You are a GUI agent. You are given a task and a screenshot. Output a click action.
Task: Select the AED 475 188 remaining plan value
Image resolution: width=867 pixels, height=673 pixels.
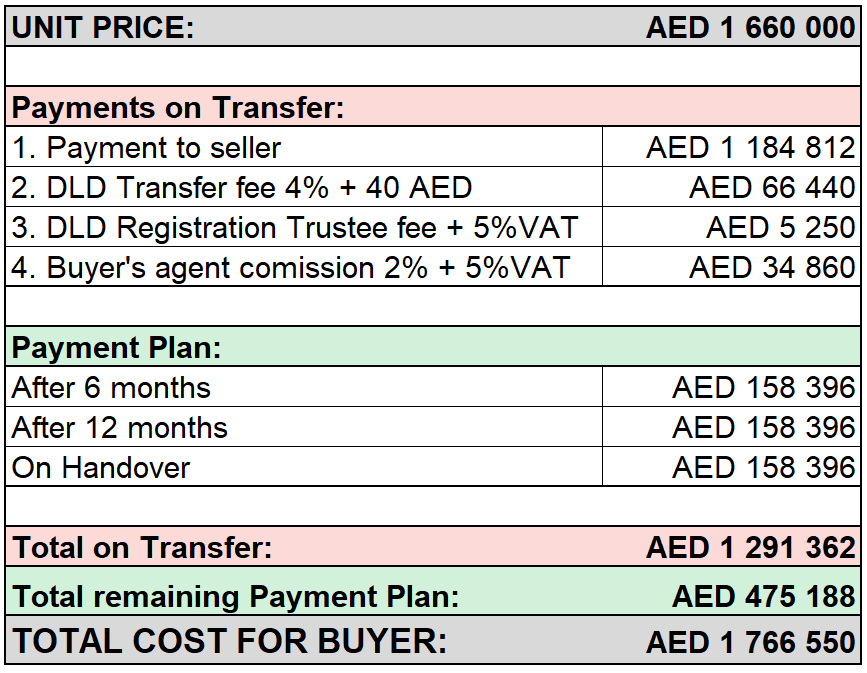764,596
